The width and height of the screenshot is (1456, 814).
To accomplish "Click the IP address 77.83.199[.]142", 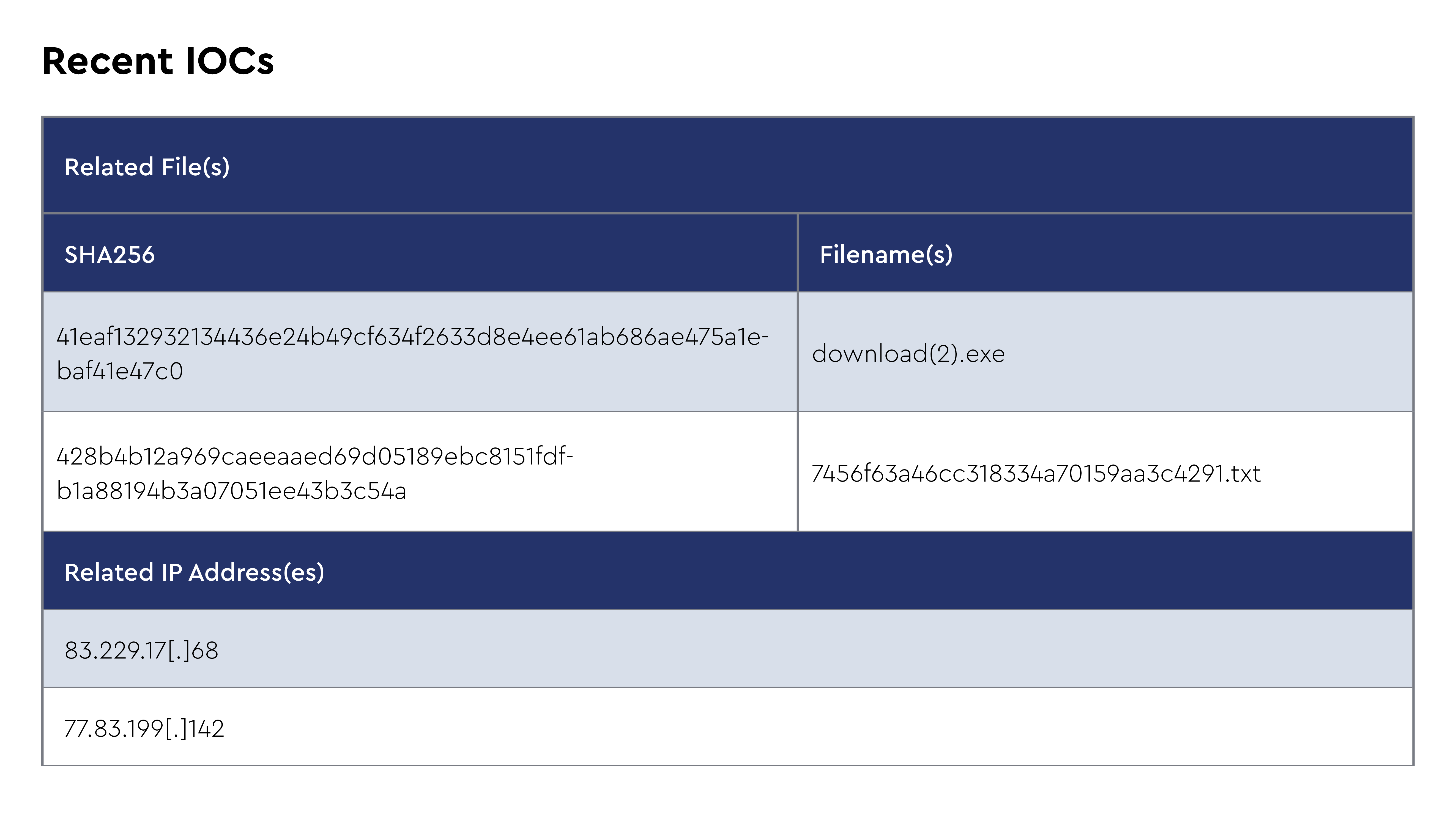I will tap(144, 729).
